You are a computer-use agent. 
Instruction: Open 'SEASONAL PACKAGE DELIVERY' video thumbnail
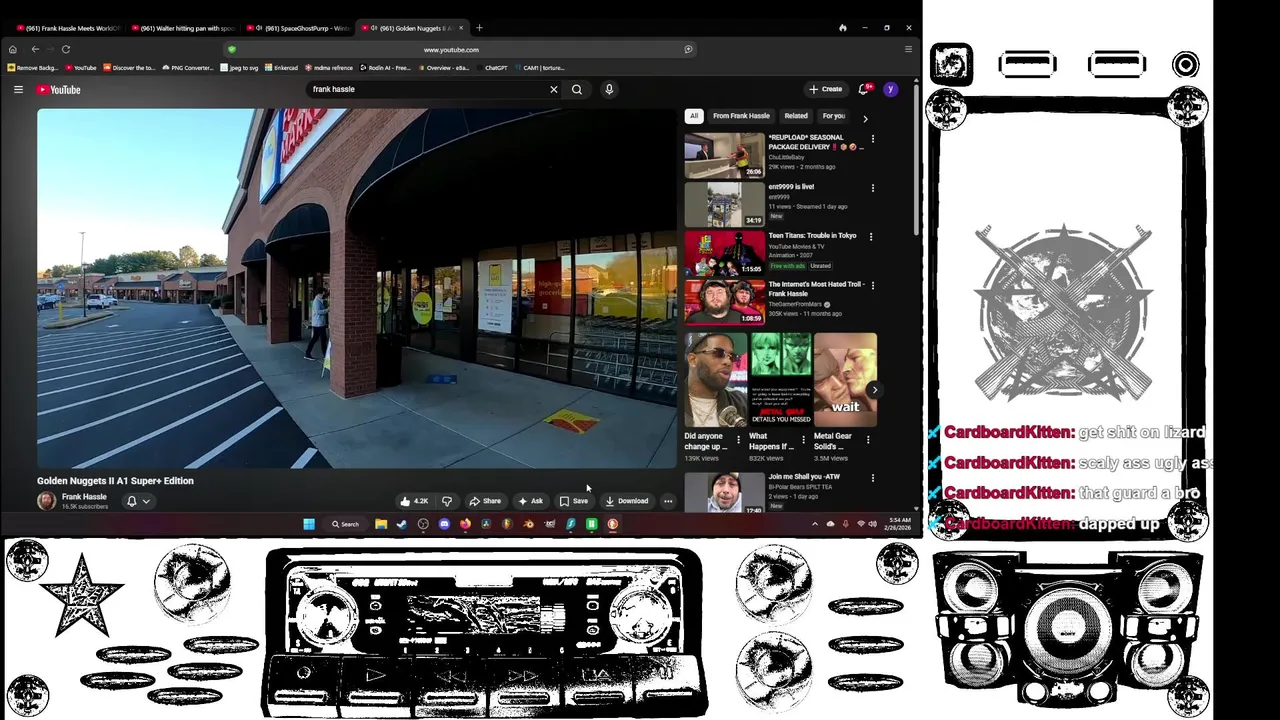[724, 155]
